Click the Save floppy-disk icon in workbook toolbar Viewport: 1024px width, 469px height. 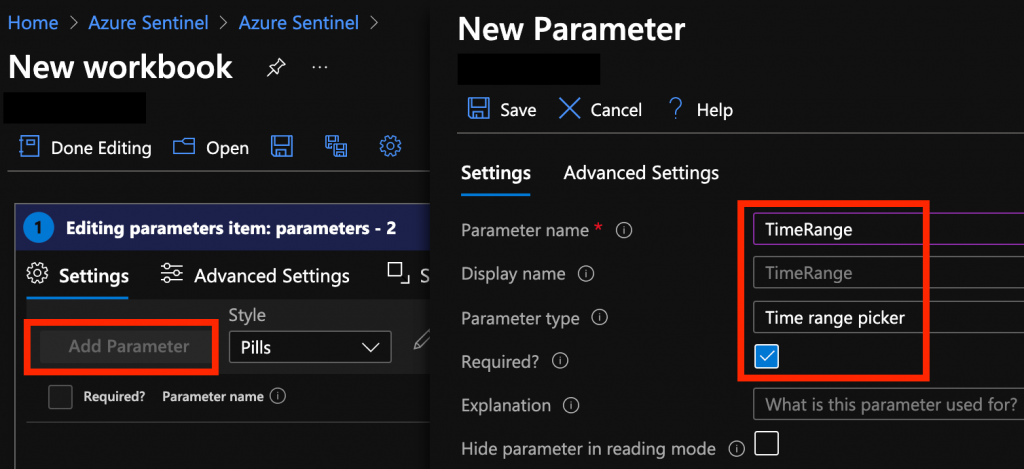coord(281,146)
